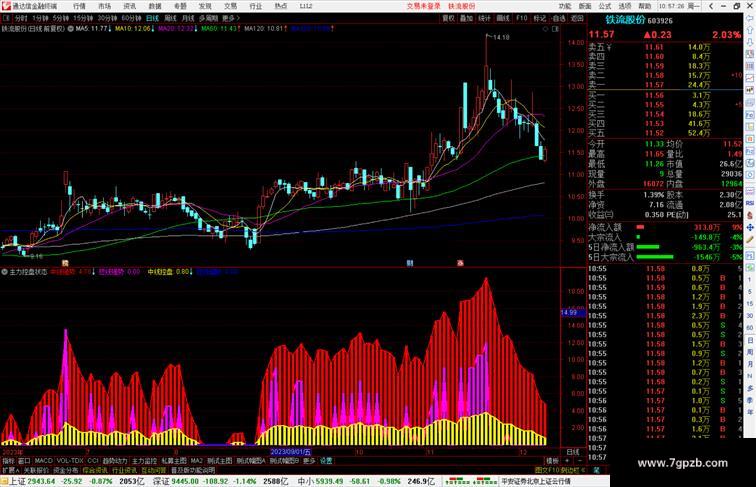Open the 设置 indicator settings tab

[x=326, y=461]
